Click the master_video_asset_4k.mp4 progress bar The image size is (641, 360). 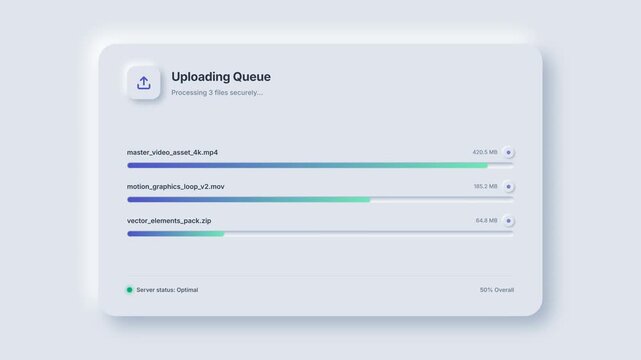pos(320,165)
